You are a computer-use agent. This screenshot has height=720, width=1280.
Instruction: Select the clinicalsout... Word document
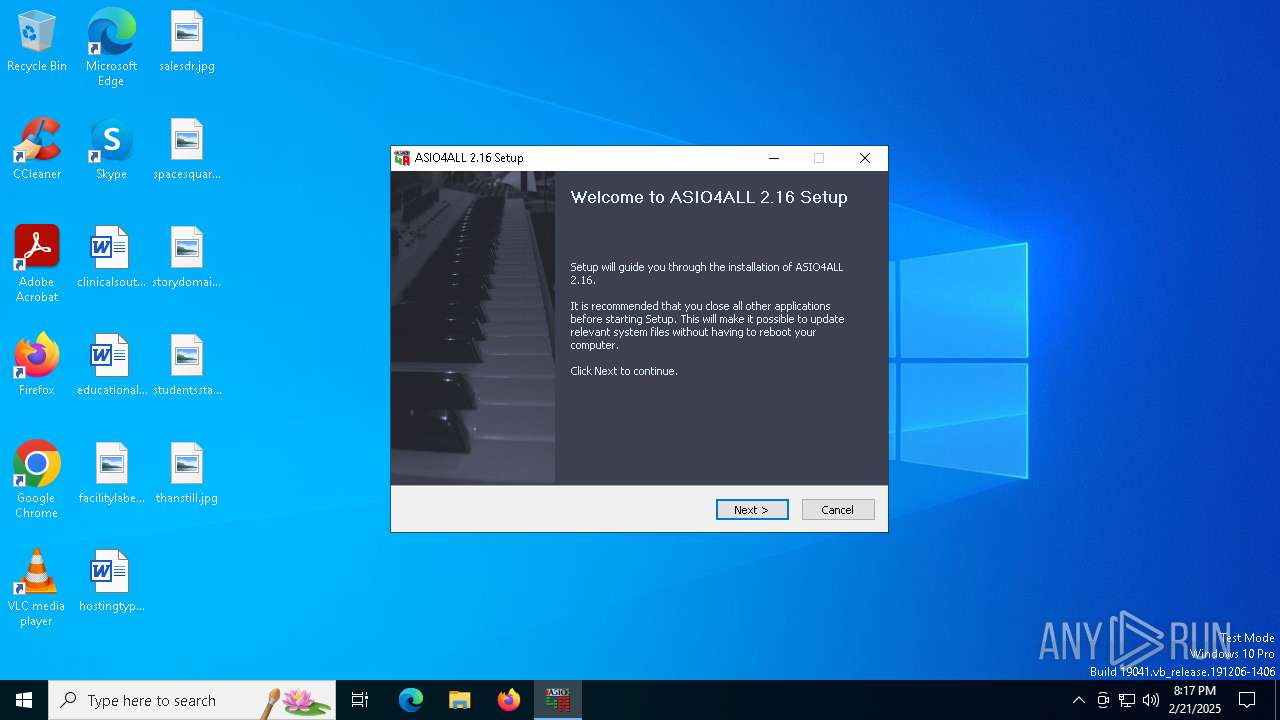(x=111, y=258)
